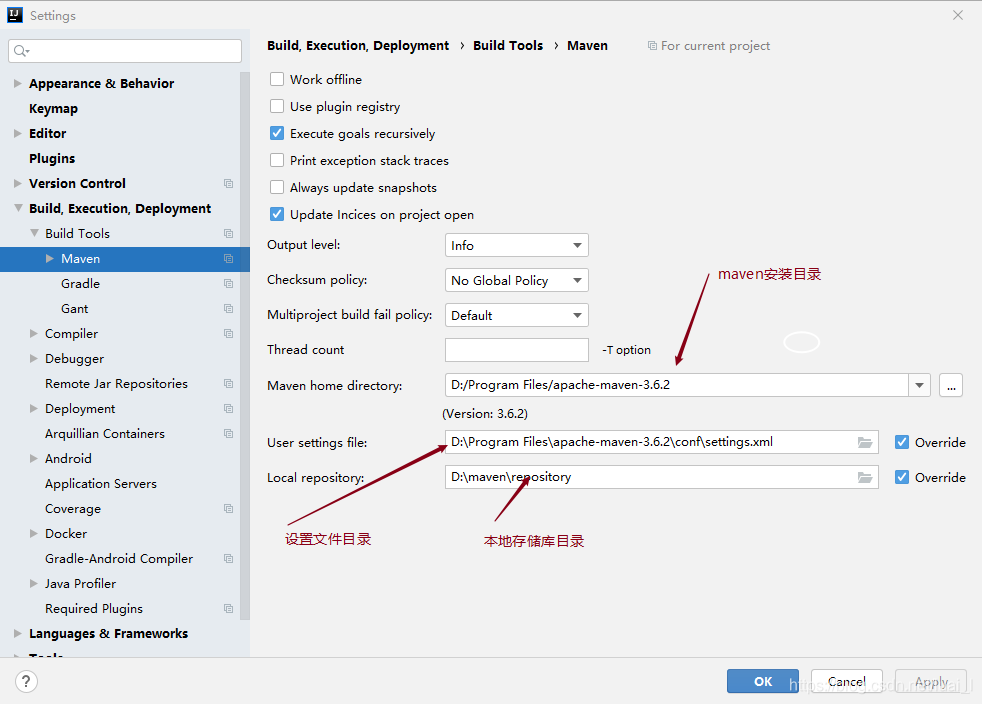Click project-level icon on Maven row
Image resolution: width=982 pixels, height=704 pixels.
tap(229, 259)
